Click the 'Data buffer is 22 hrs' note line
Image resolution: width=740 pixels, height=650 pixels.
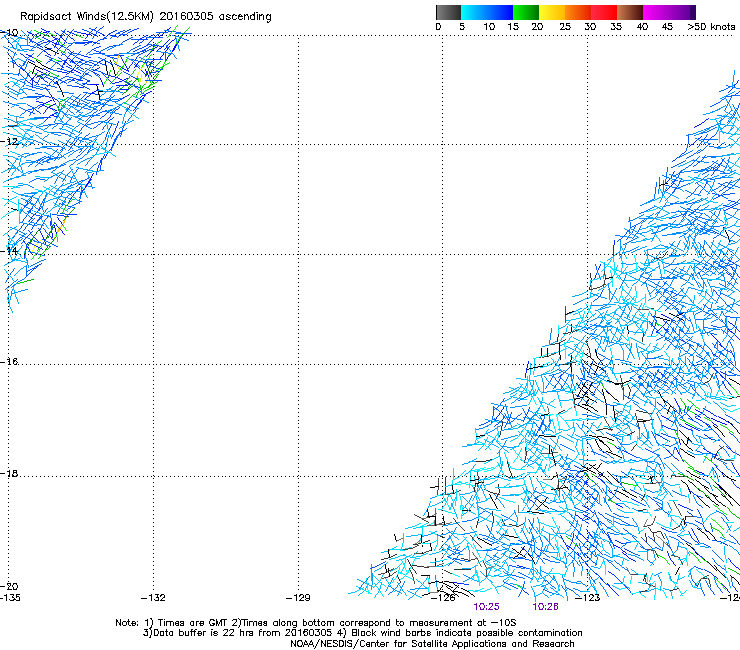pos(362,633)
